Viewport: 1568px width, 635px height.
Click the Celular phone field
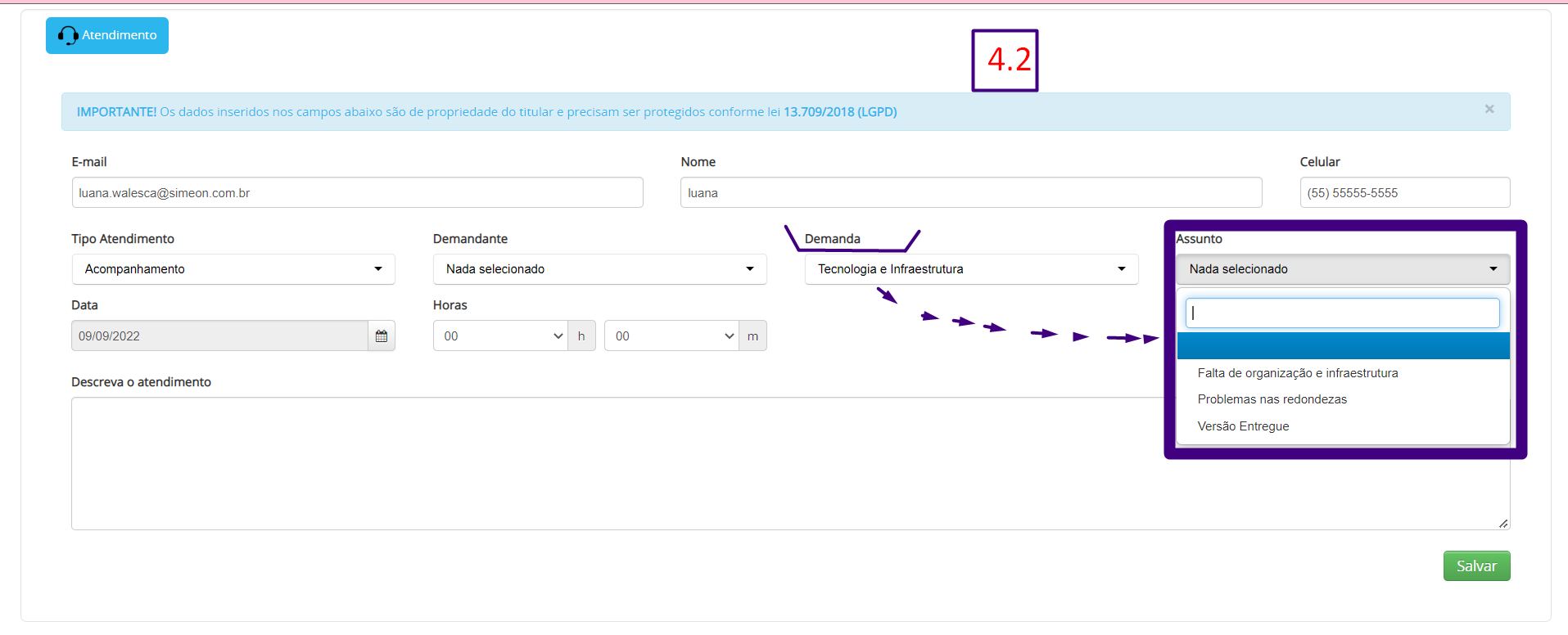coord(1404,193)
